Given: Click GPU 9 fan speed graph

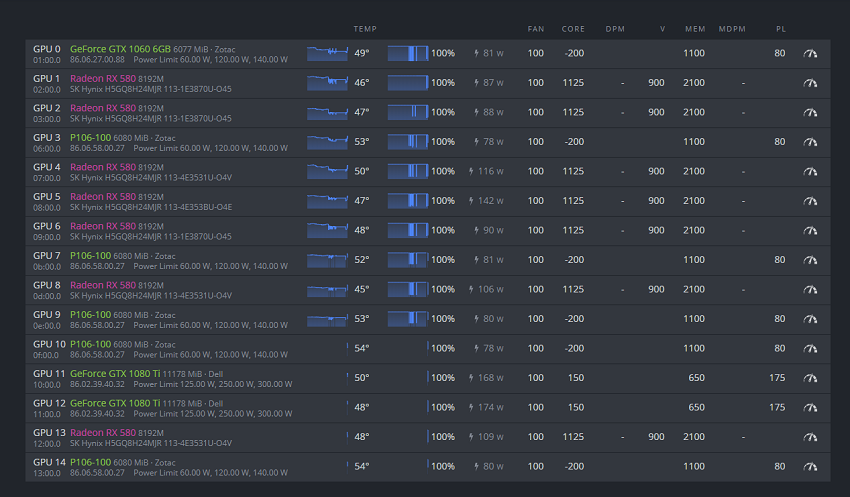Looking at the screenshot, I should [x=408, y=319].
